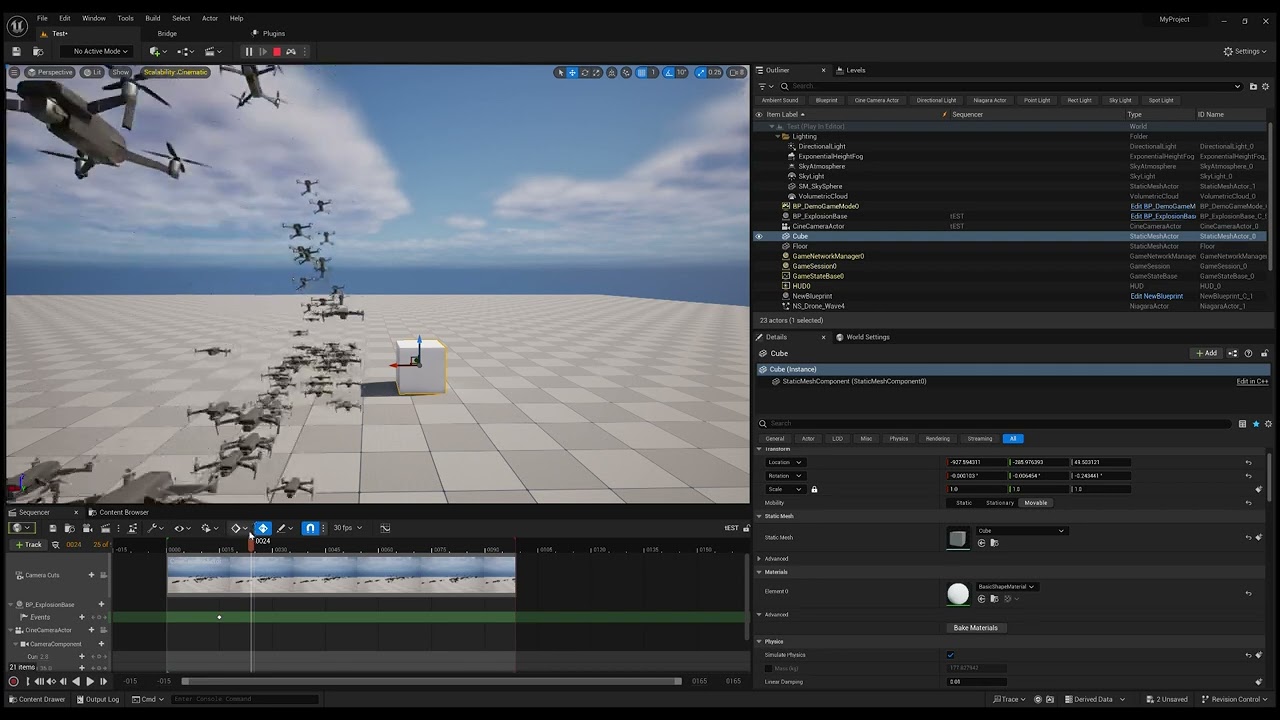
Task: Click the Camera Cuts thumbnail strip
Action: coord(341,575)
